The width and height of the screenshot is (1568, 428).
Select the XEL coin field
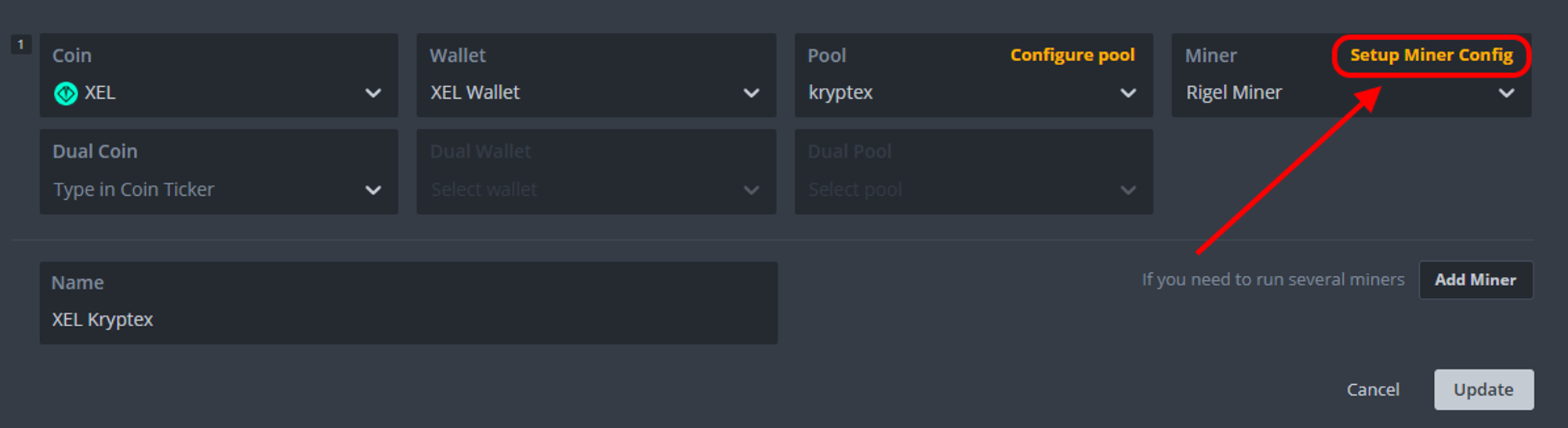tap(219, 75)
